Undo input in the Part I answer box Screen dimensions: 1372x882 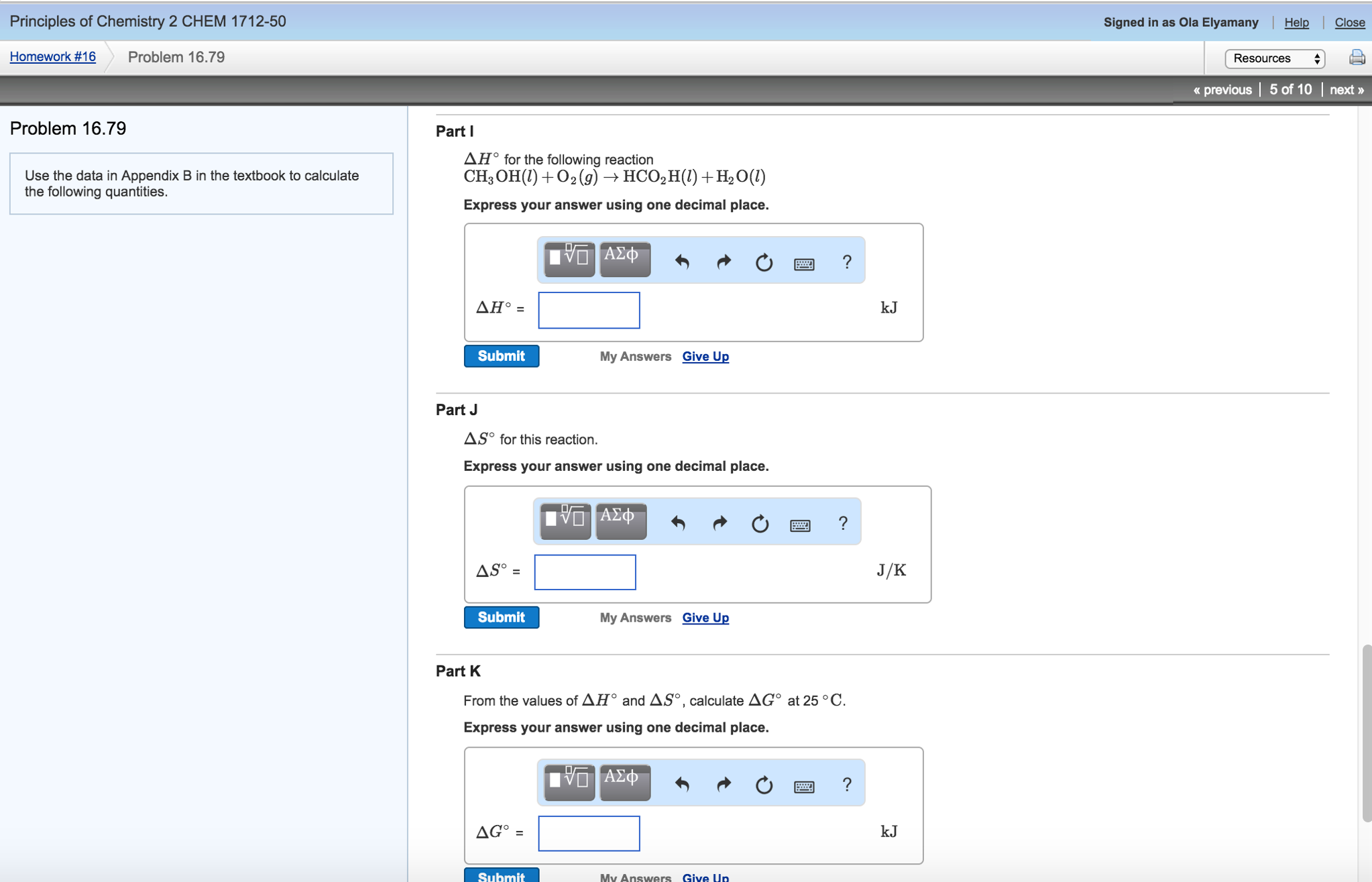tap(682, 262)
